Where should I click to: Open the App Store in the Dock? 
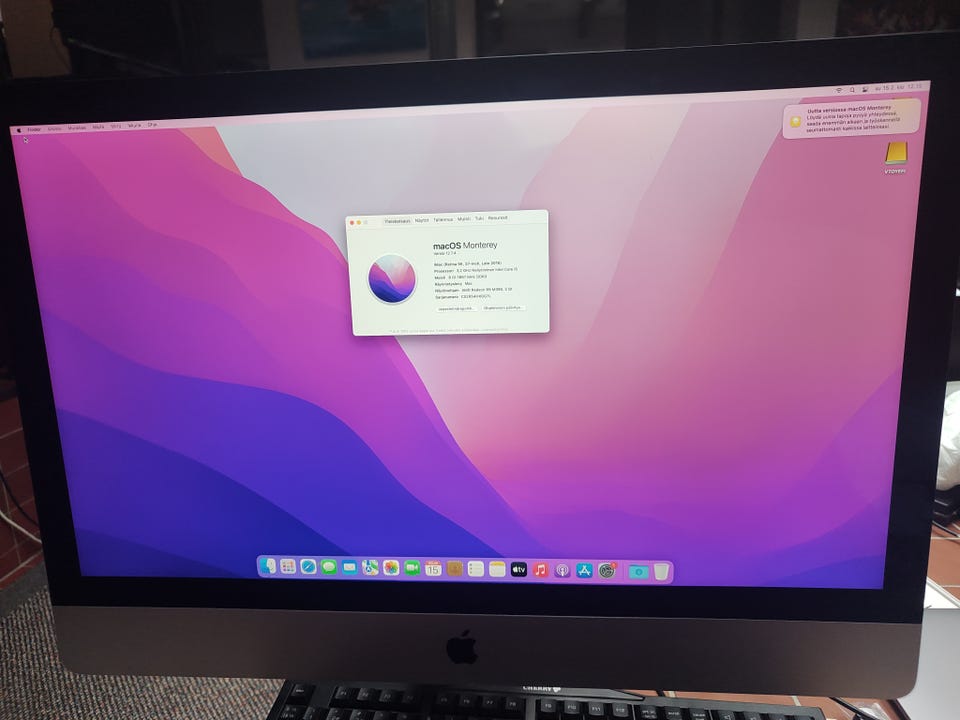coord(584,571)
